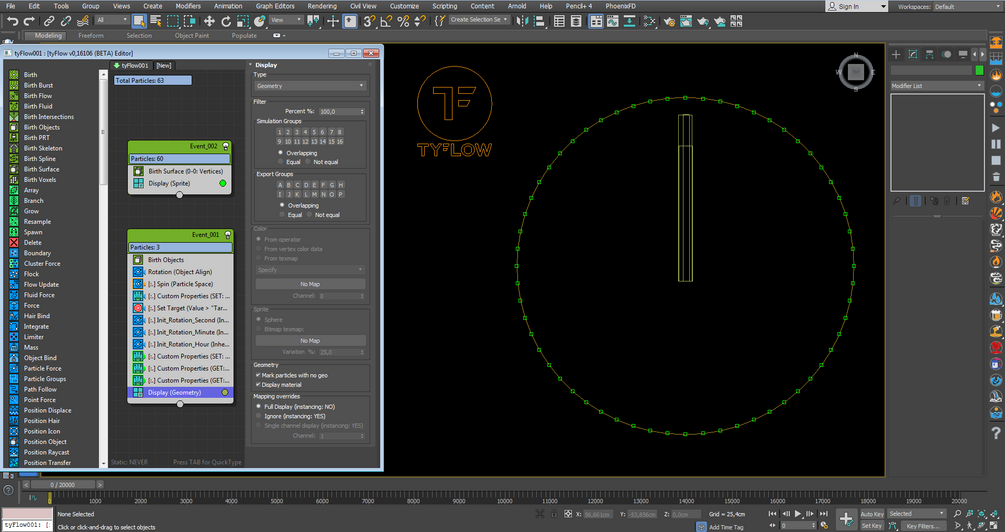The image size is (1005, 532).
Task: Toggle the Angle Snap icon
Action: 386,21
